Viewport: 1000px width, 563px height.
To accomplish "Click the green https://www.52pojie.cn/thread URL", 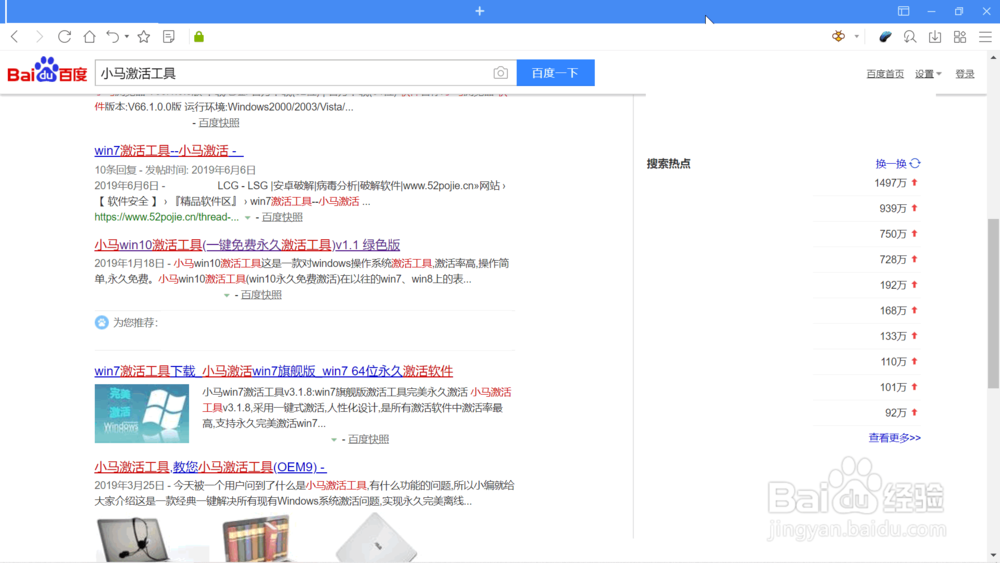I will (x=166, y=217).
